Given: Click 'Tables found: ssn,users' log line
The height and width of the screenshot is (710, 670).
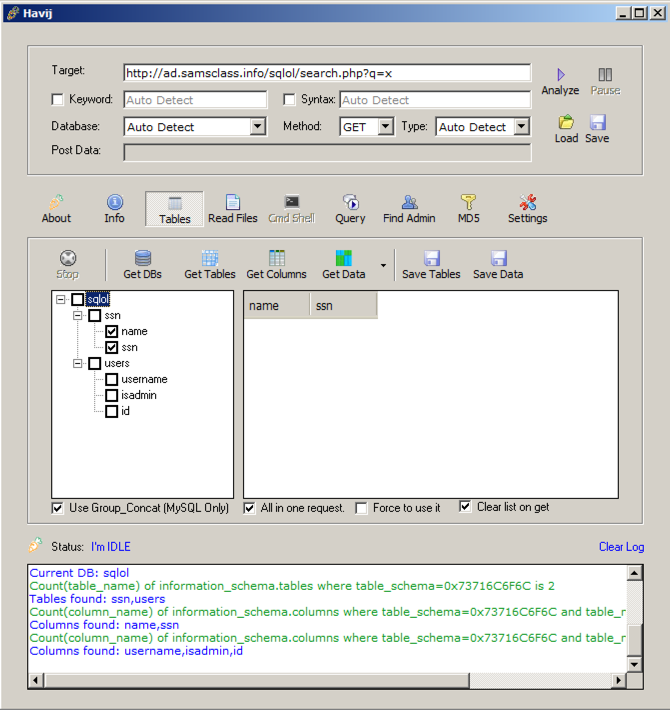Looking at the screenshot, I should coord(97,599).
